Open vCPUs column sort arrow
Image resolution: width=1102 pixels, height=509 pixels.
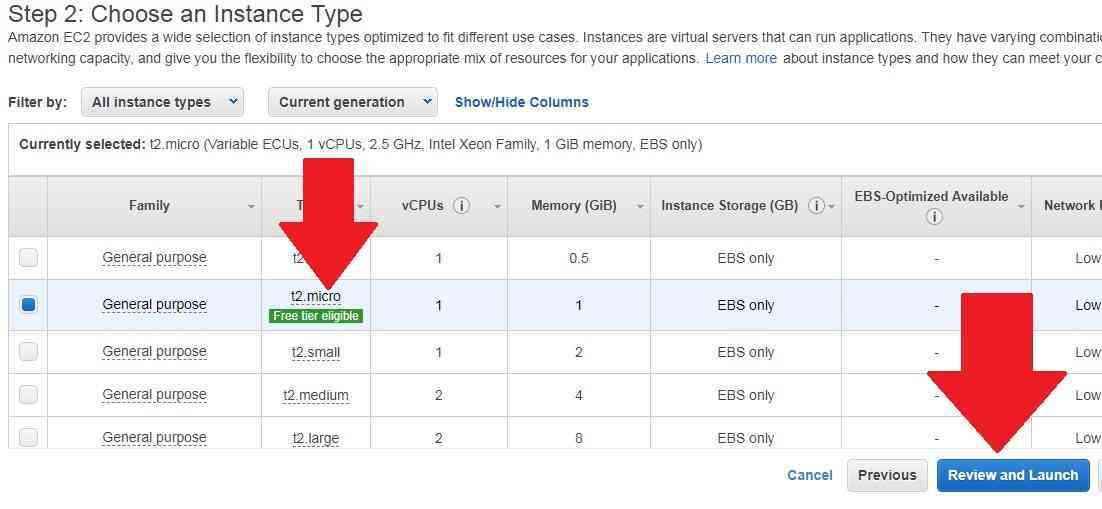[x=497, y=207]
